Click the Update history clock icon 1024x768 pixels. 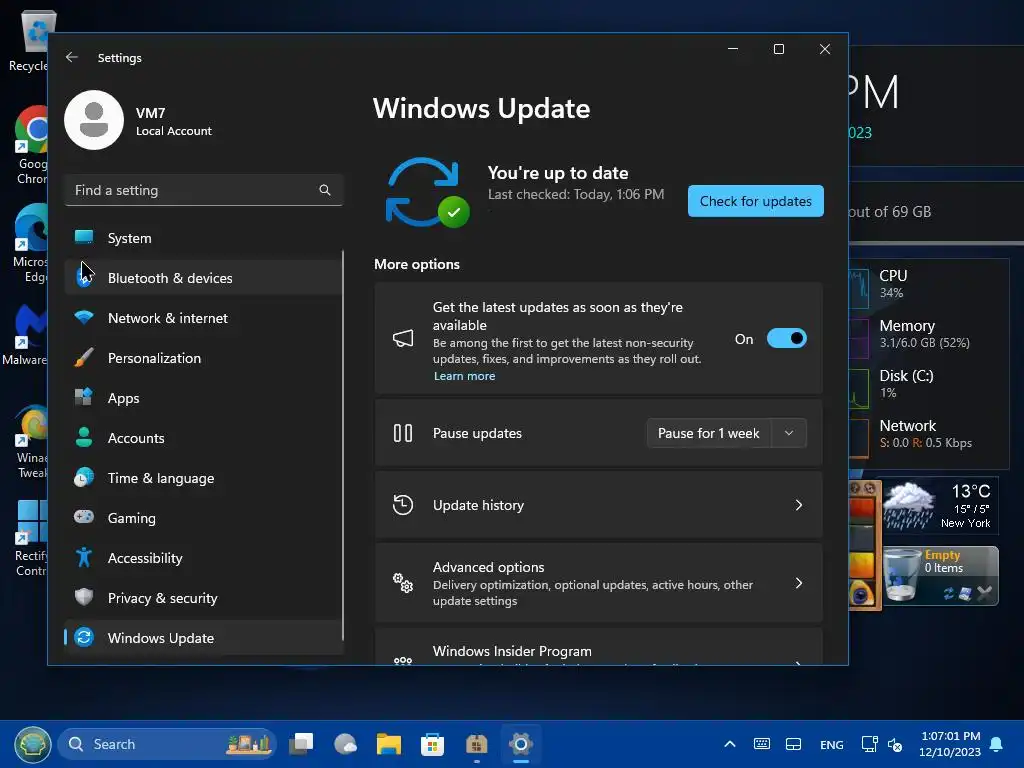pos(403,505)
